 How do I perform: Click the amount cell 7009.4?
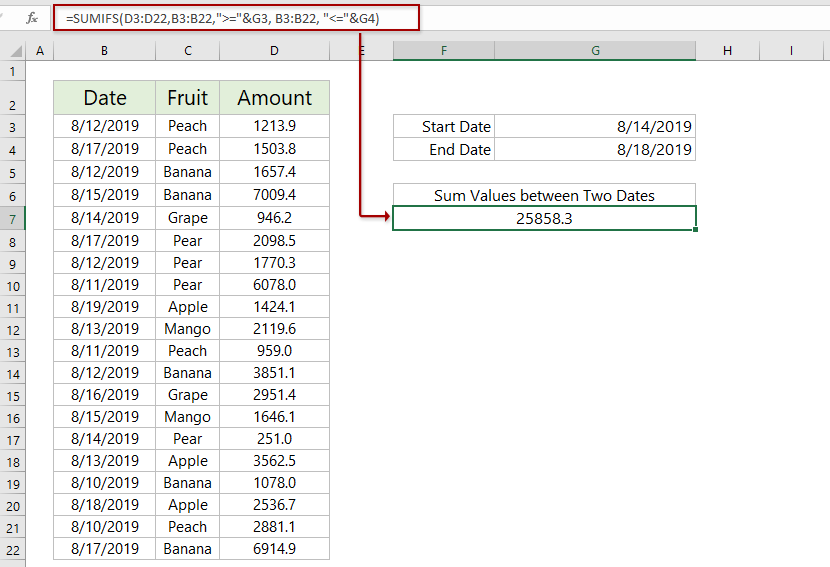(275, 195)
